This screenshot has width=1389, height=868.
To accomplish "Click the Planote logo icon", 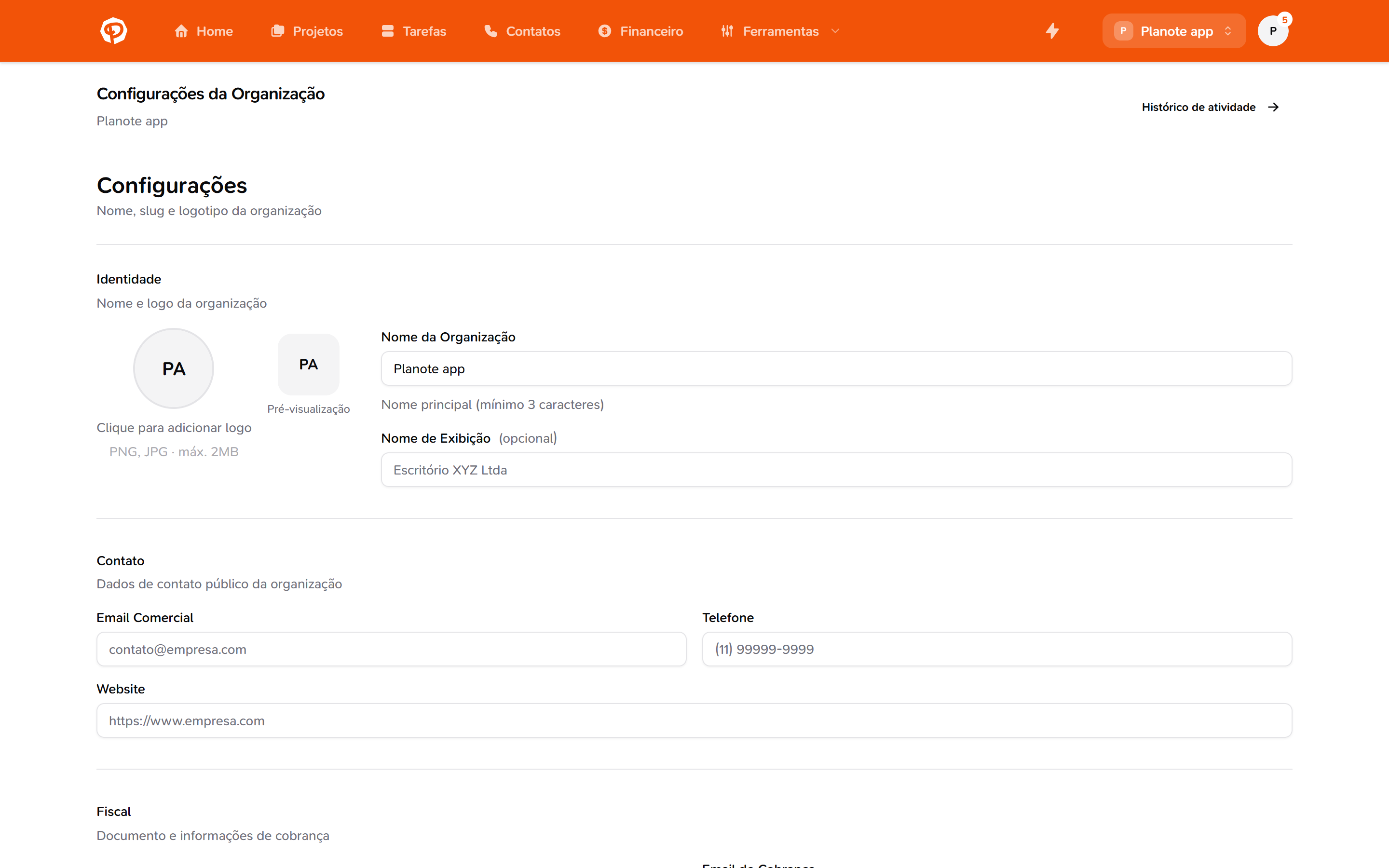I will [x=114, y=31].
